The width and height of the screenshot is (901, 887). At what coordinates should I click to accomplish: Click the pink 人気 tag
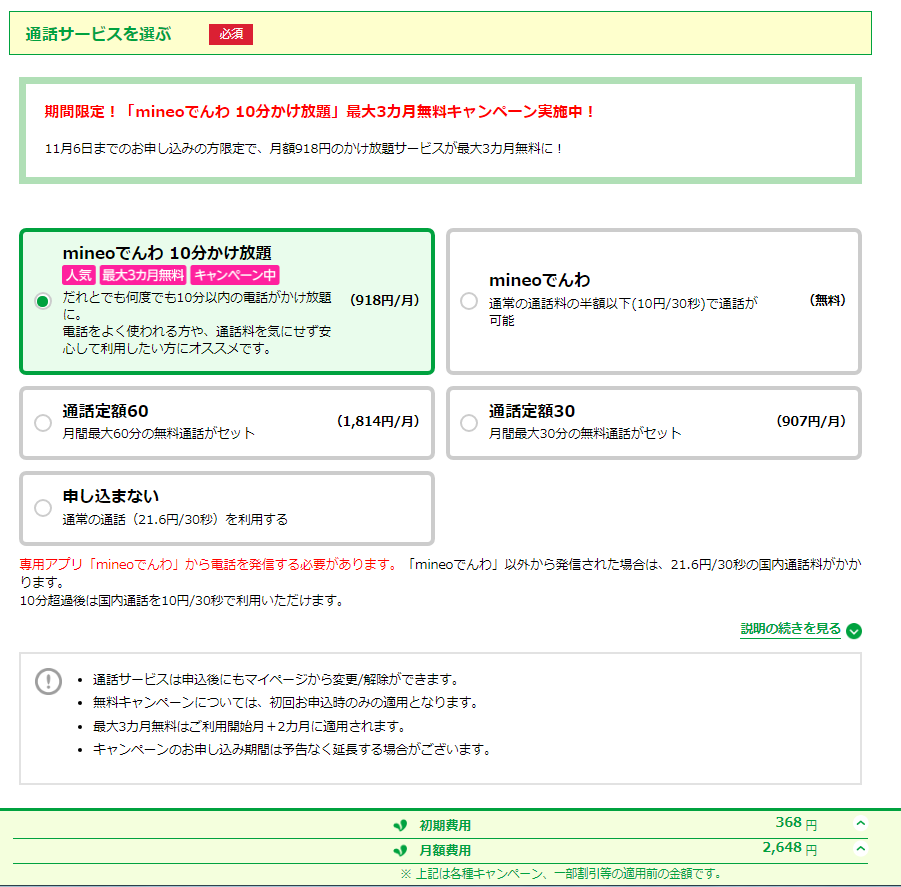[x=79, y=275]
